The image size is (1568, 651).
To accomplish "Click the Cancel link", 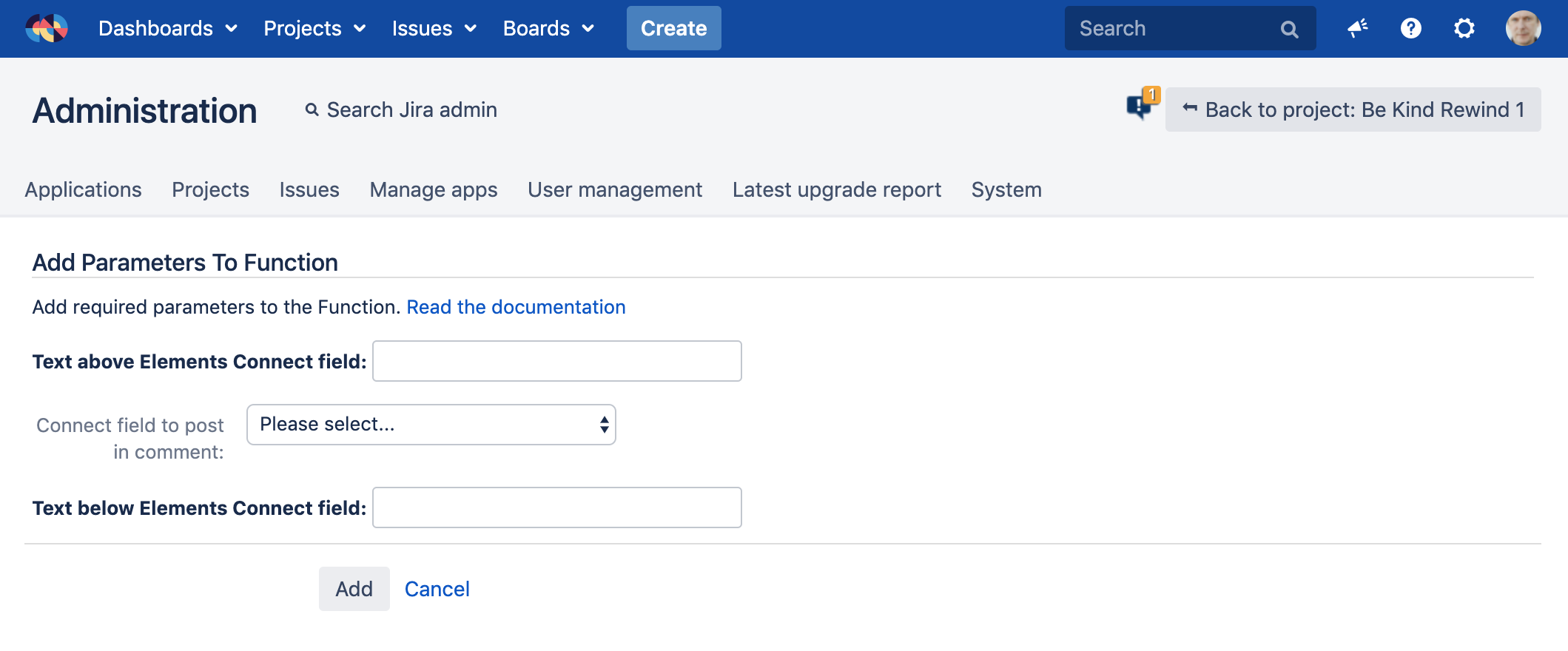I will (437, 589).
